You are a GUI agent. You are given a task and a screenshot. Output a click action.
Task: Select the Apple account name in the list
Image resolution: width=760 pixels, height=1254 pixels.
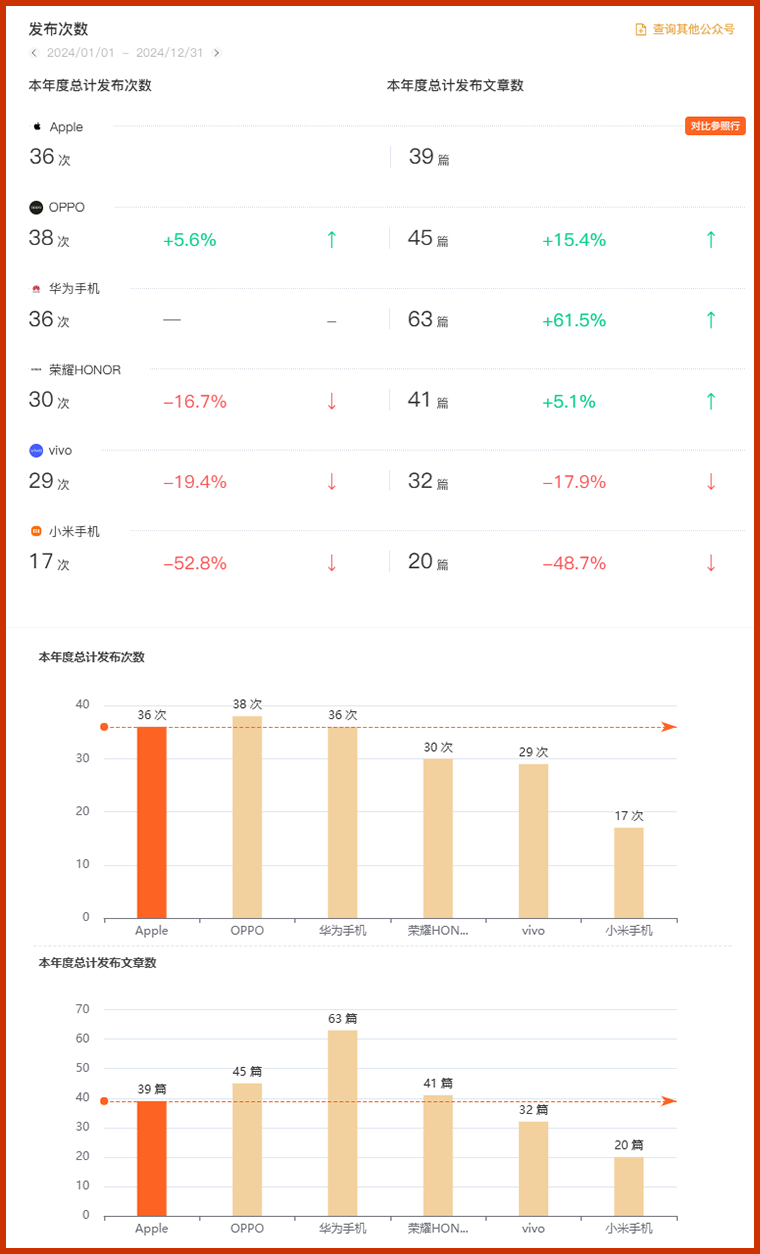pyautogui.click(x=66, y=127)
